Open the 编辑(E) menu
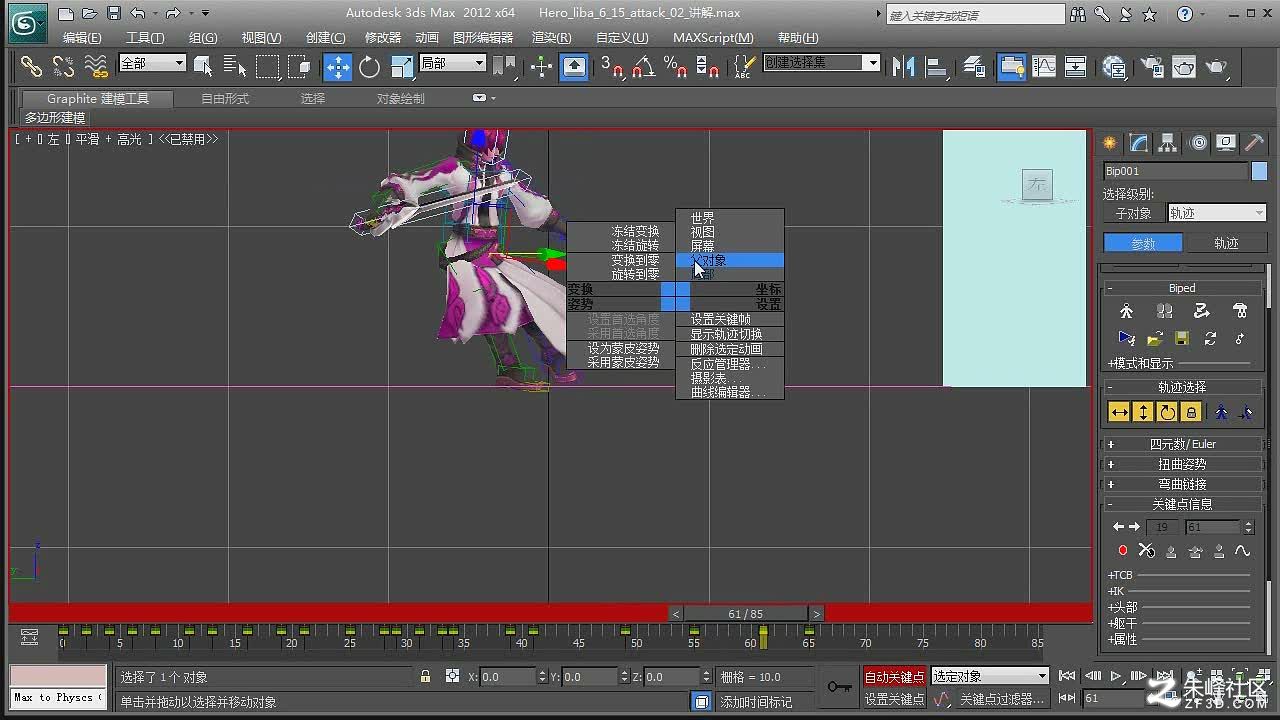This screenshot has height=720, width=1280. pyautogui.click(x=82, y=38)
